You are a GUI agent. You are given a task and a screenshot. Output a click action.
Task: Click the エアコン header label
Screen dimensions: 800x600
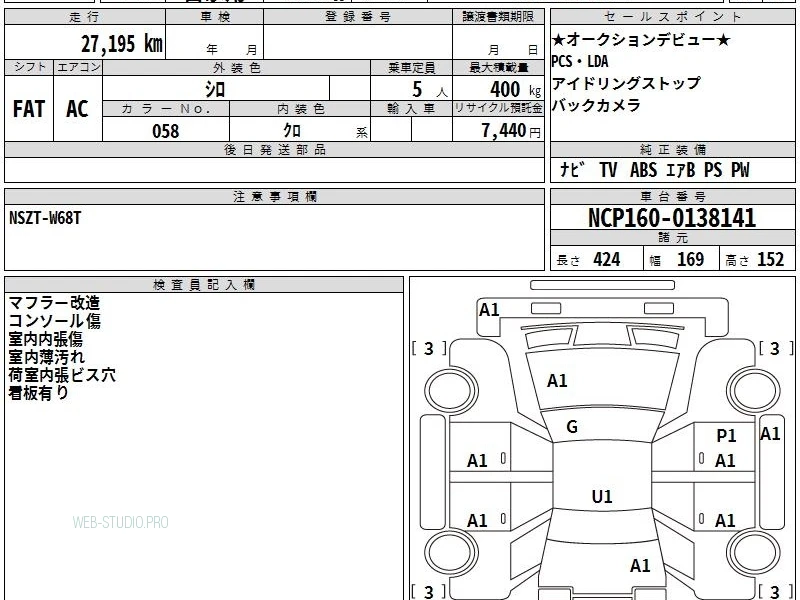coord(78,67)
